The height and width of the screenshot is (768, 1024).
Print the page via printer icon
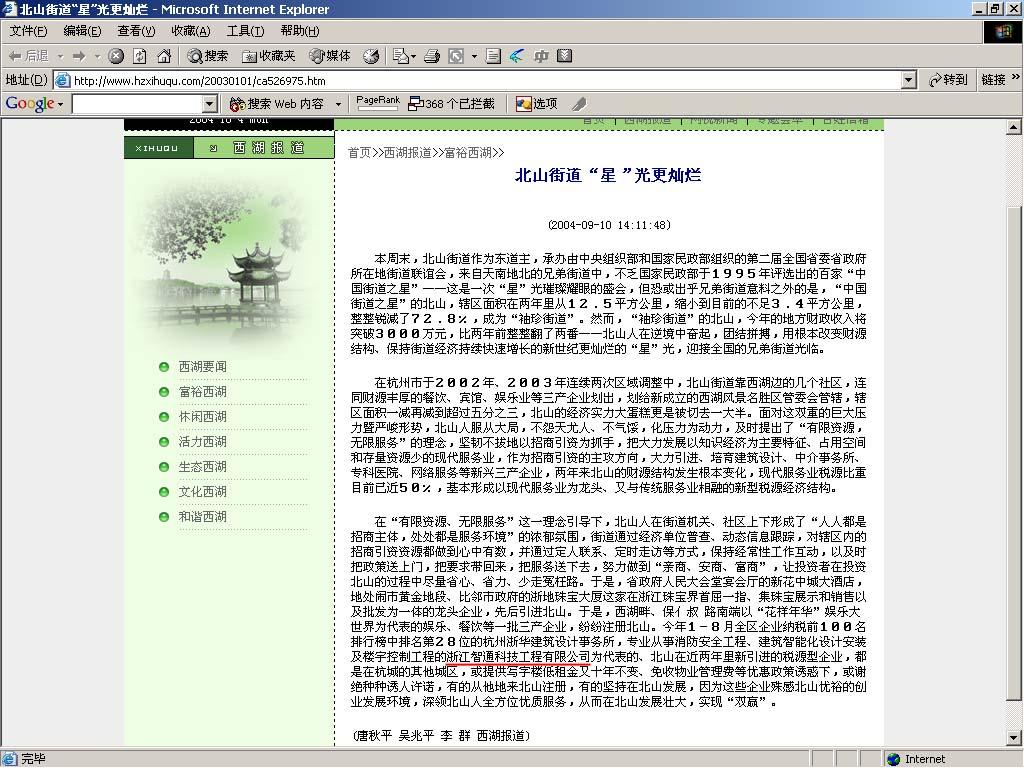point(432,56)
